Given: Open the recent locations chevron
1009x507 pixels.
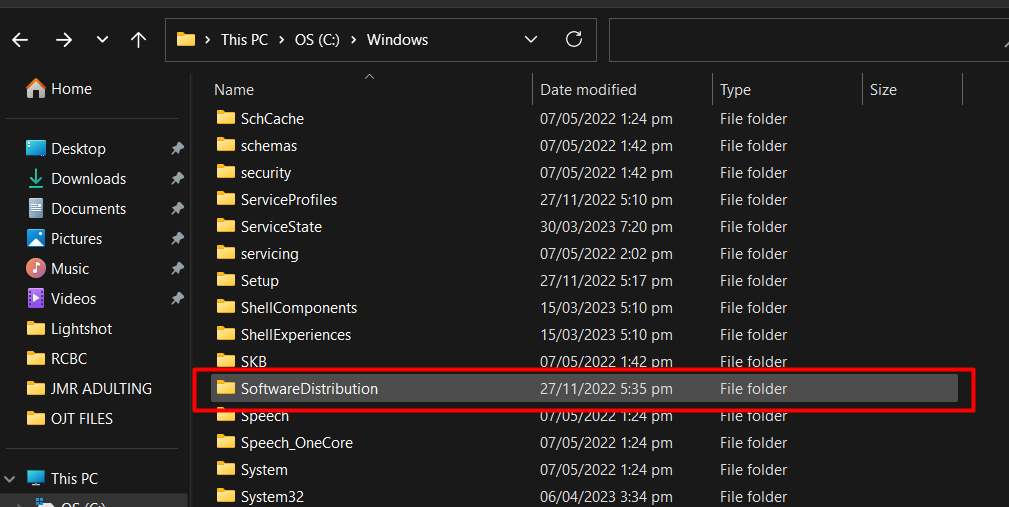Looking at the screenshot, I should [102, 40].
